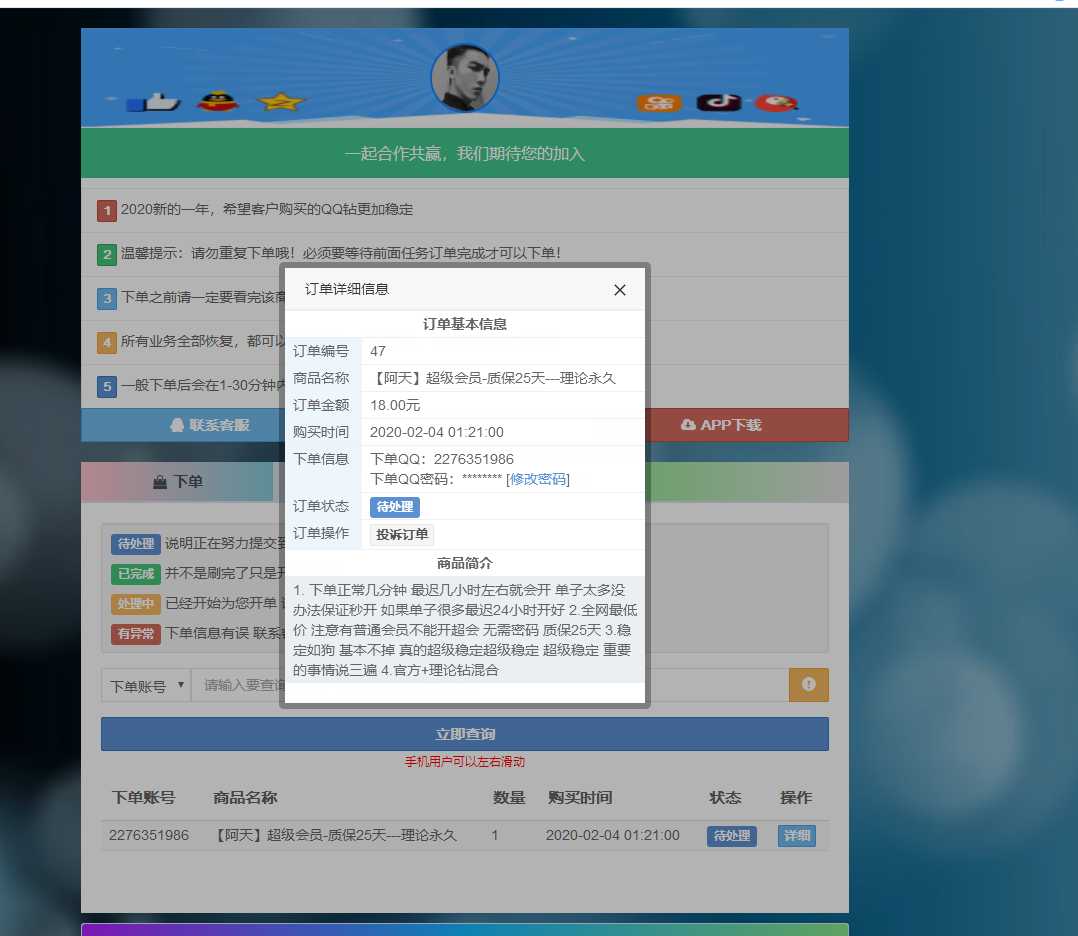This screenshot has height=936, width=1078.
Task: Click notice 2 温馨提示 text
Action: [x=341, y=253]
